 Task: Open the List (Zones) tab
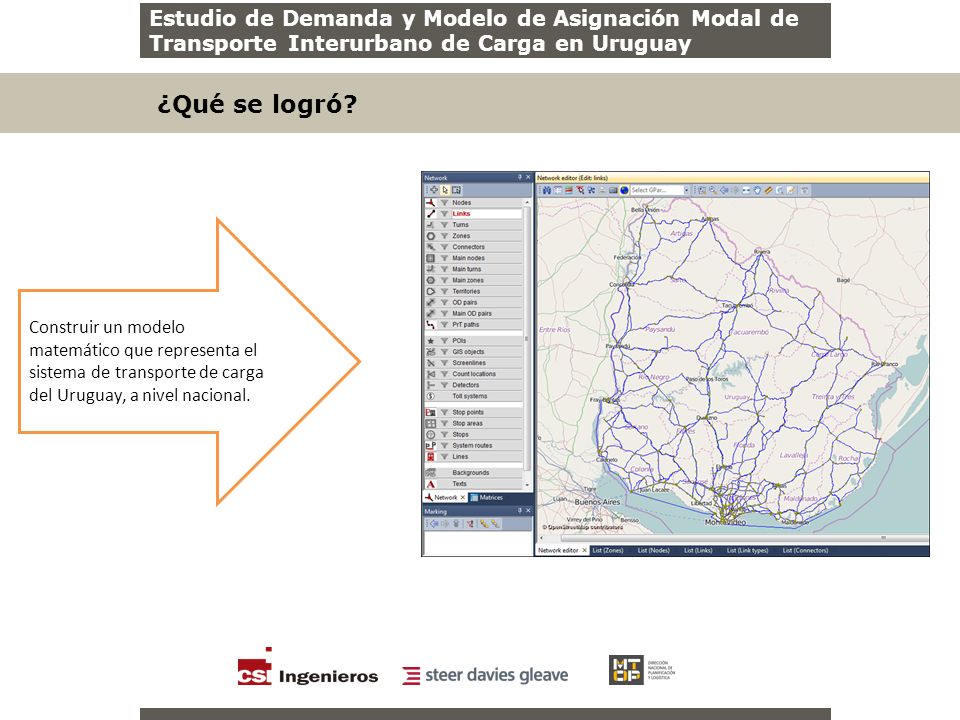pyautogui.click(x=608, y=550)
